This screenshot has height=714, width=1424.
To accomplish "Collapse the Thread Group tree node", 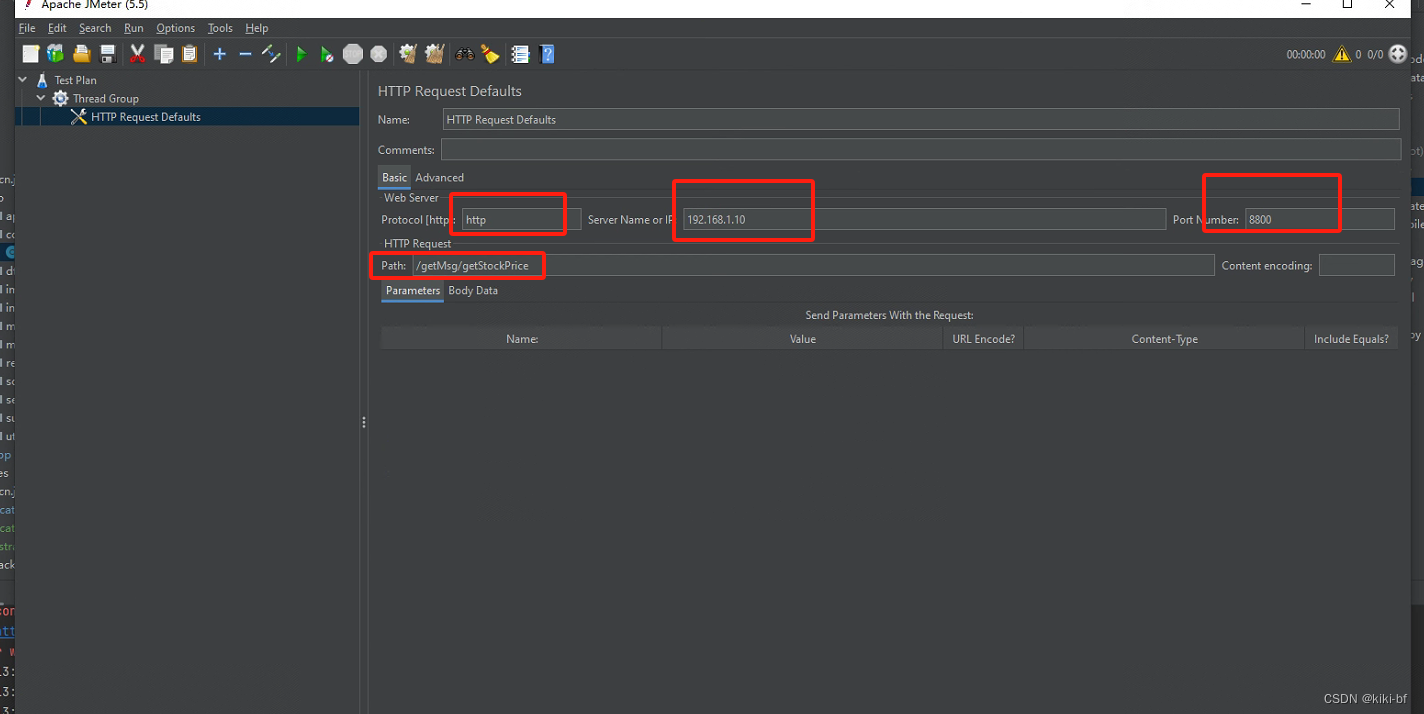I will 41,98.
